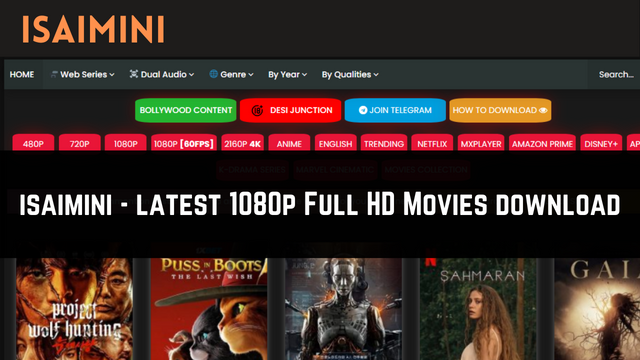Click the Telegram icon on Join Telegram
The width and height of the screenshot is (640, 360).
363,110
